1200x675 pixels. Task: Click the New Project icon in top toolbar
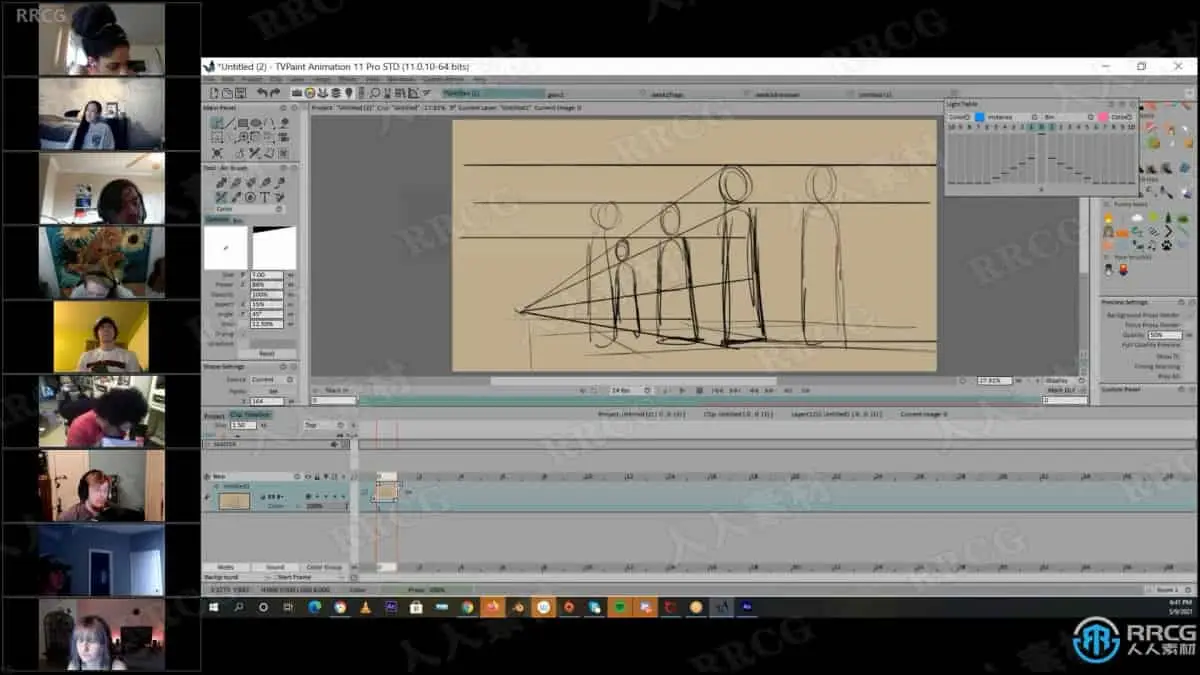214,92
